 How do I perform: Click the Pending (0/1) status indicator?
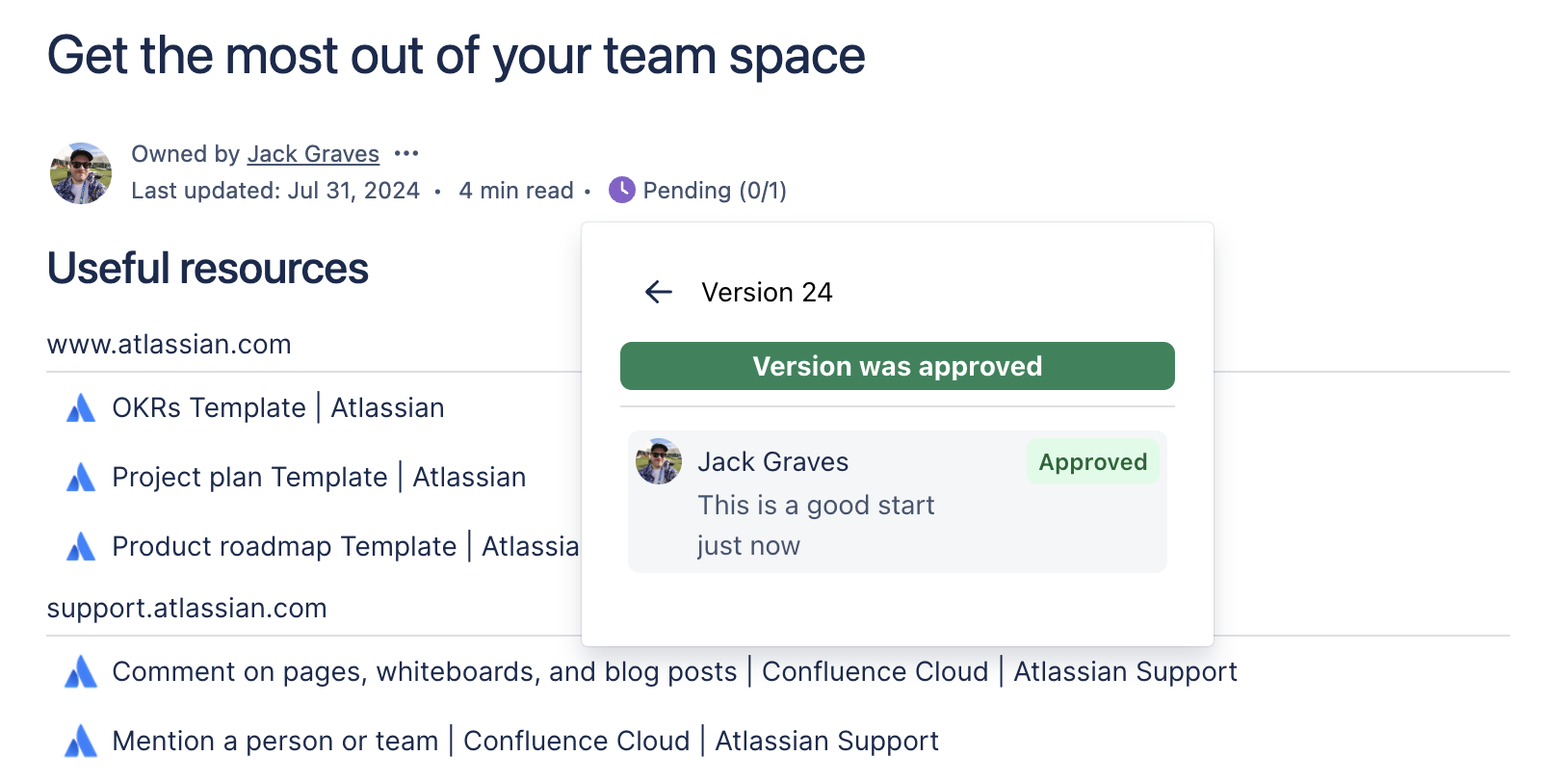714,190
